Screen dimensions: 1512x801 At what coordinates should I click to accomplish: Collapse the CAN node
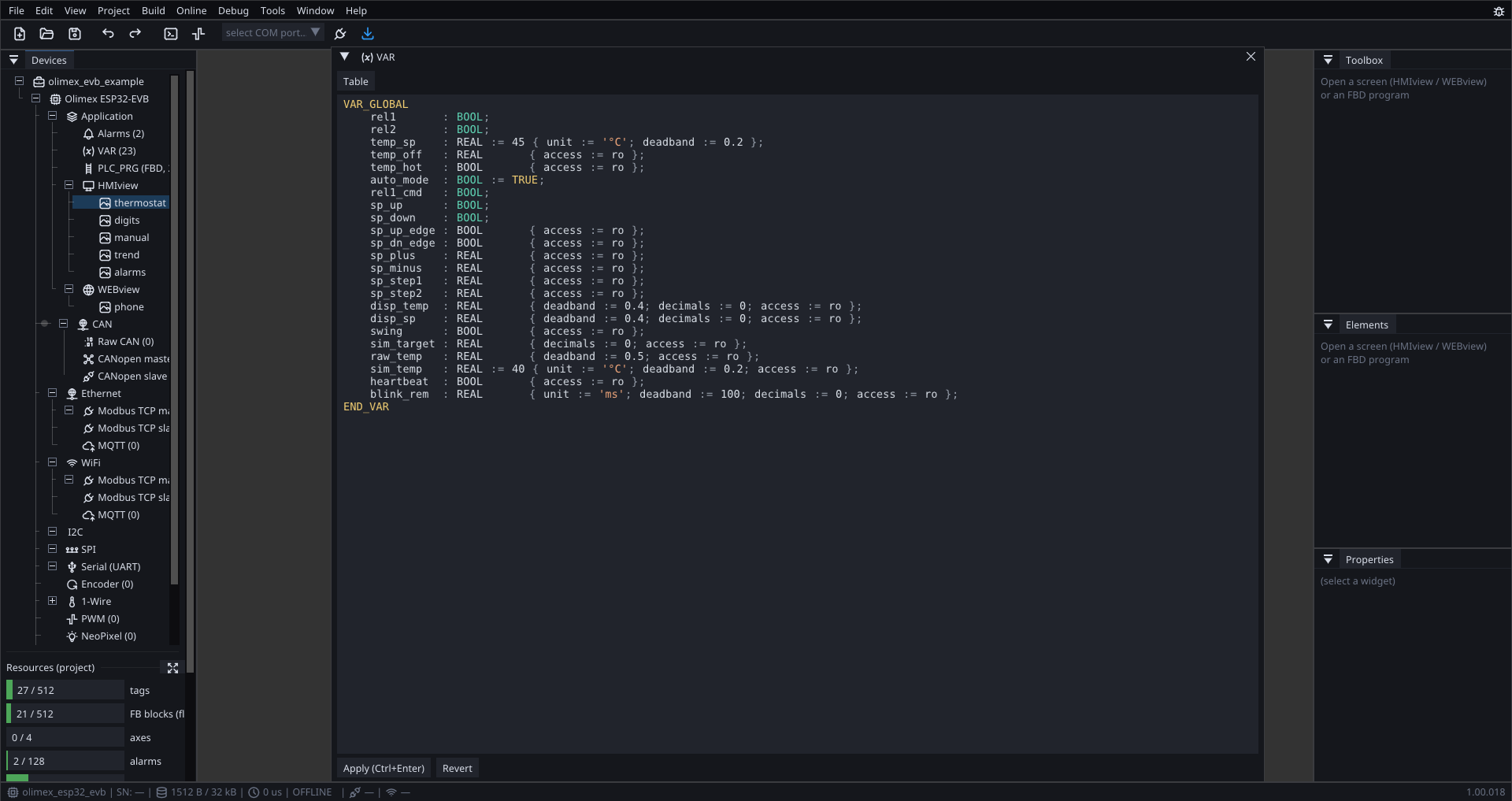(x=63, y=324)
